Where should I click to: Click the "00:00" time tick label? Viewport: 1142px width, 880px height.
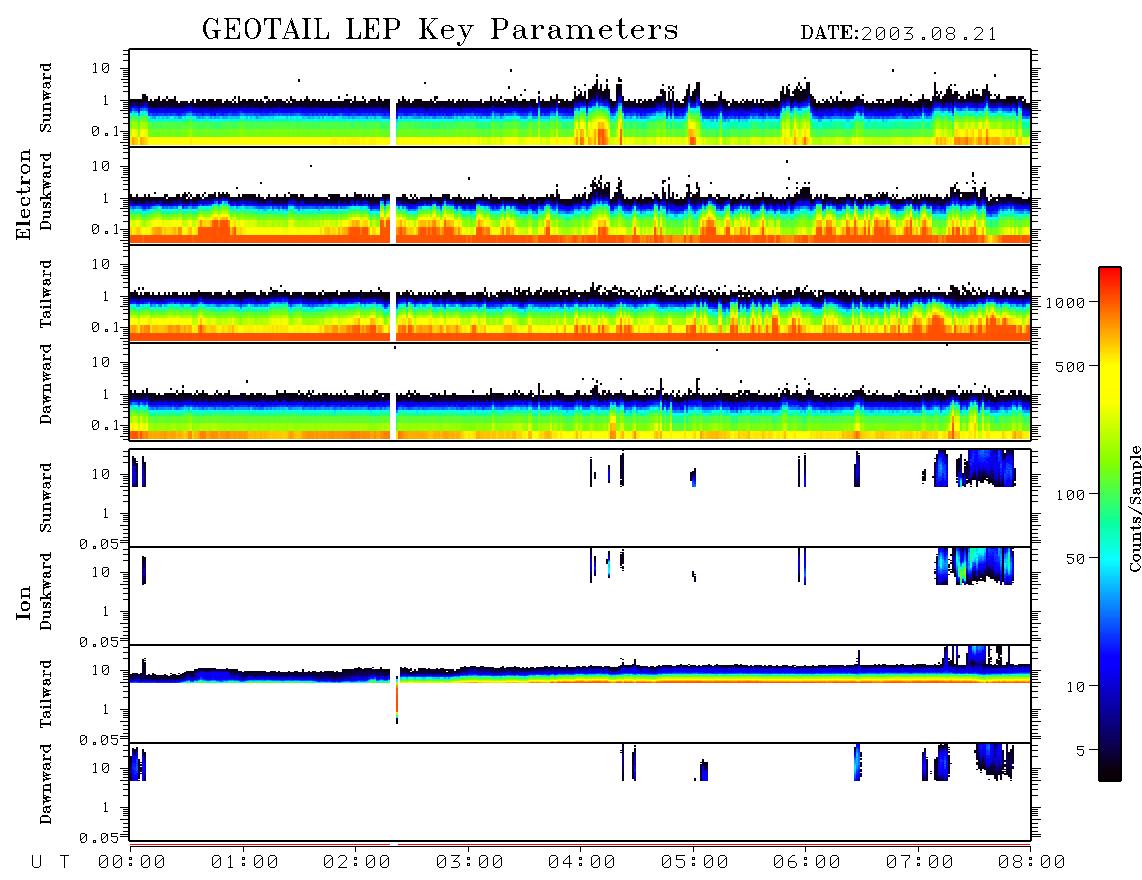pos(132,863)
